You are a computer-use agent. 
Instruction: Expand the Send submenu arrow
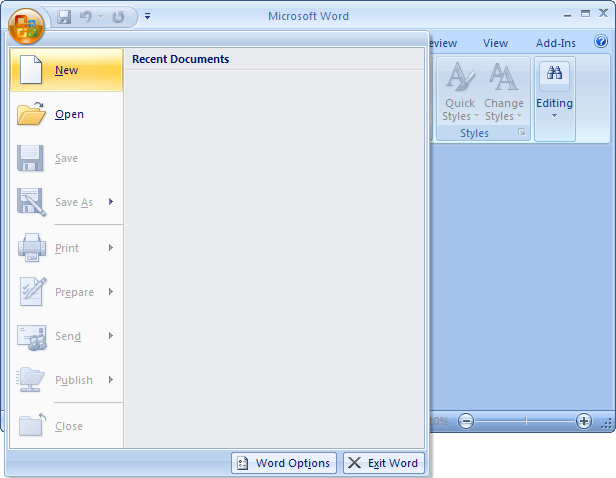pos(111,335)
